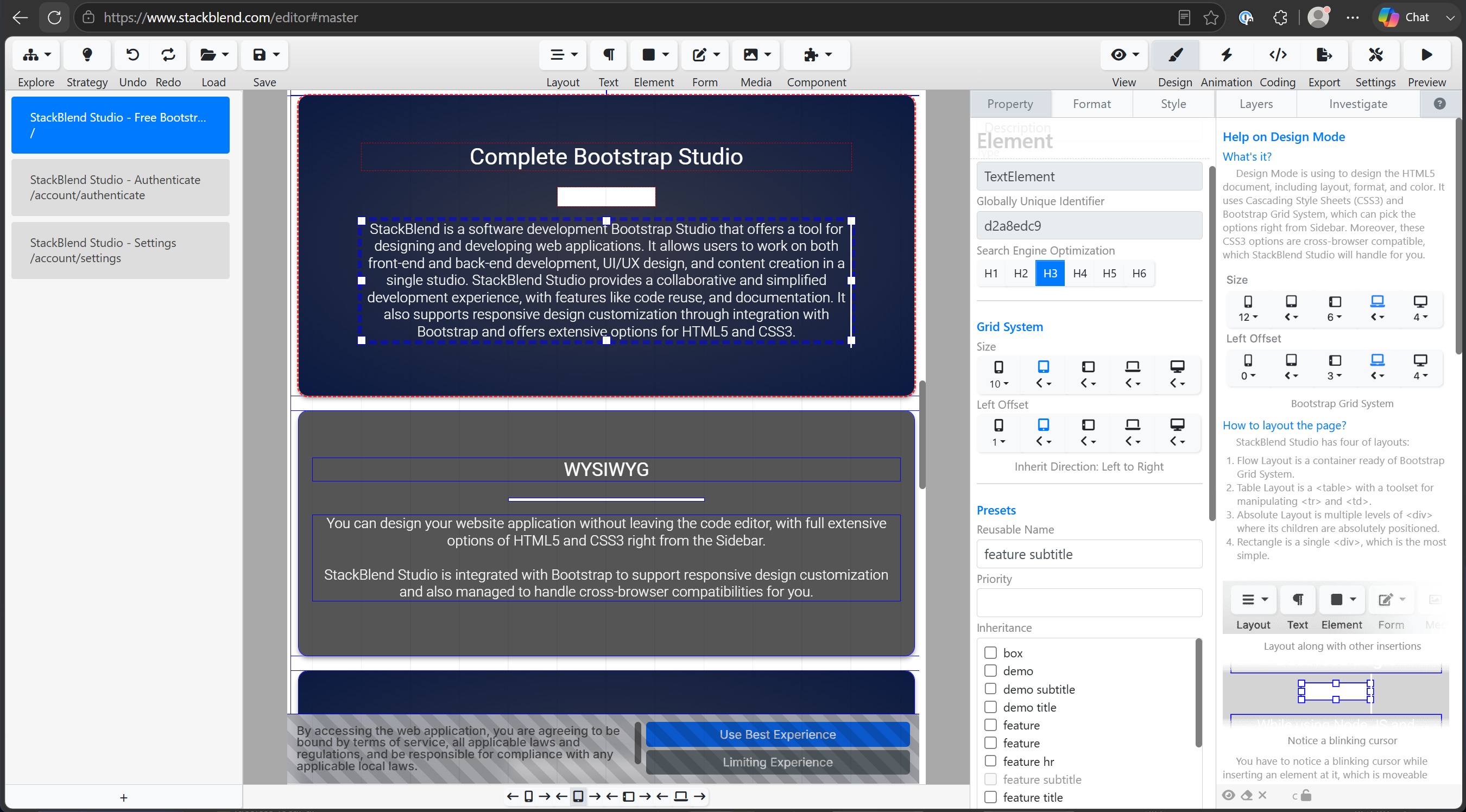Switch to Design mode brush icon
This screenshot has width=1466, height=812.
1175,55
